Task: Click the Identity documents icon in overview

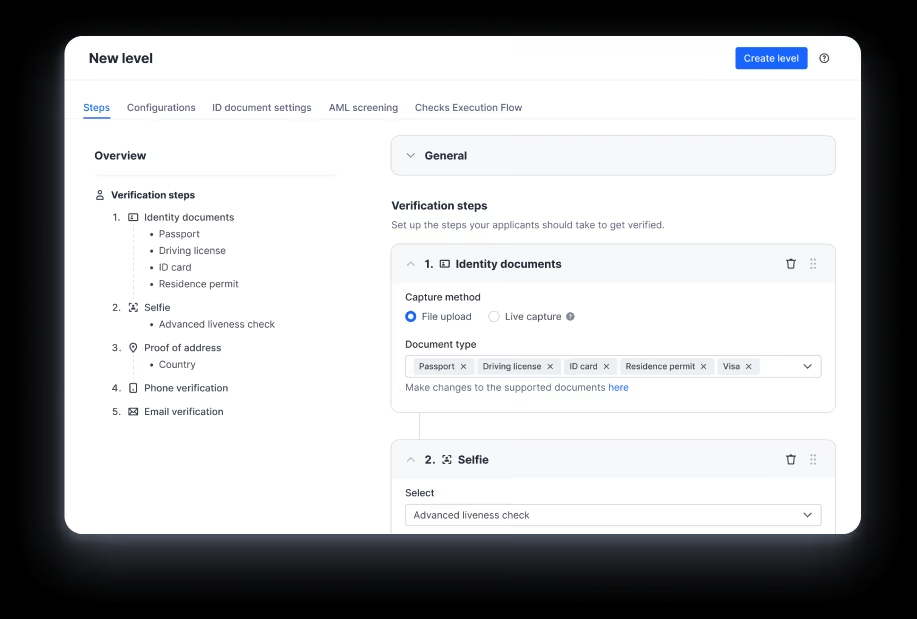Action: click(x=133, y=217)
